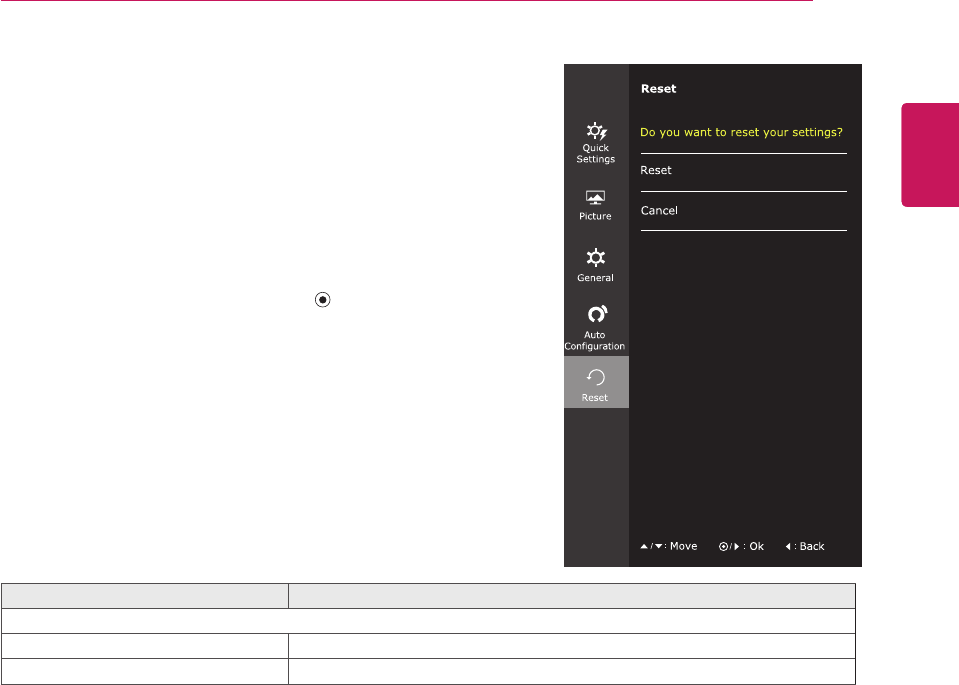Click the 'Do you want to reset your settings?' text
959x685 pixels.
(x=741, y=132)
